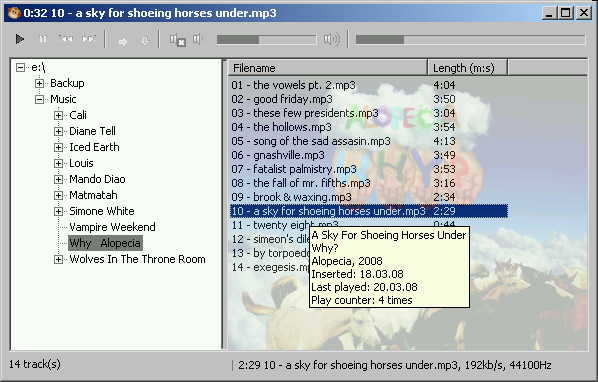Sort by the Length (m:s) column header

point(468,68)
